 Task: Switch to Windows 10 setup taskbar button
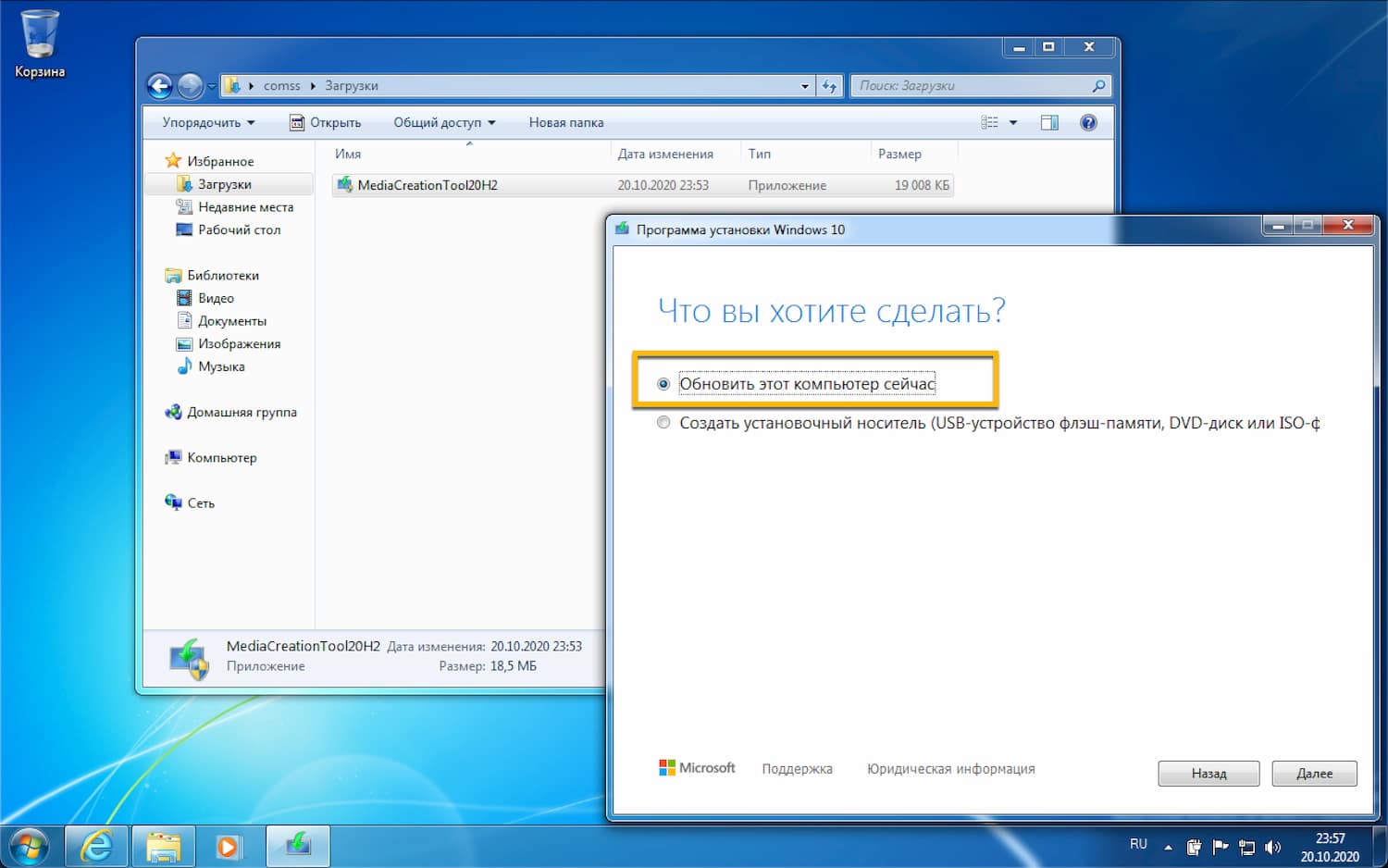click(x=298, y=847)
